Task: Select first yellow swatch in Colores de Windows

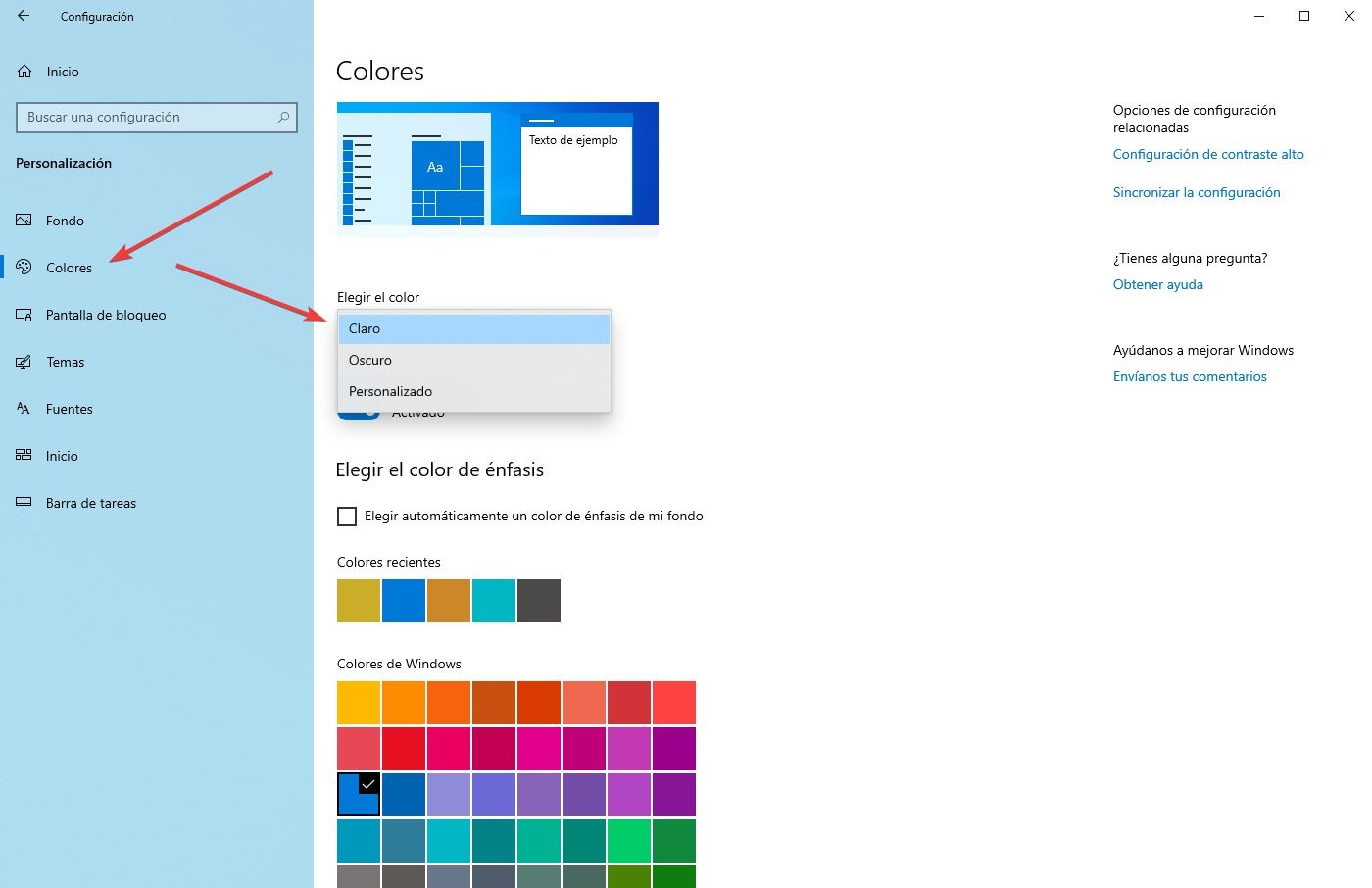Action: pyautogui.click(x=359, y=703)
